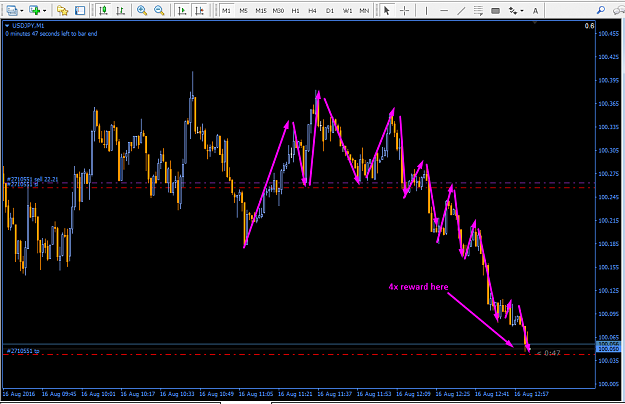625x404 pixels.
Task: Zoom in on the chart
Action: pyautogui.click(x=142, y=10)
